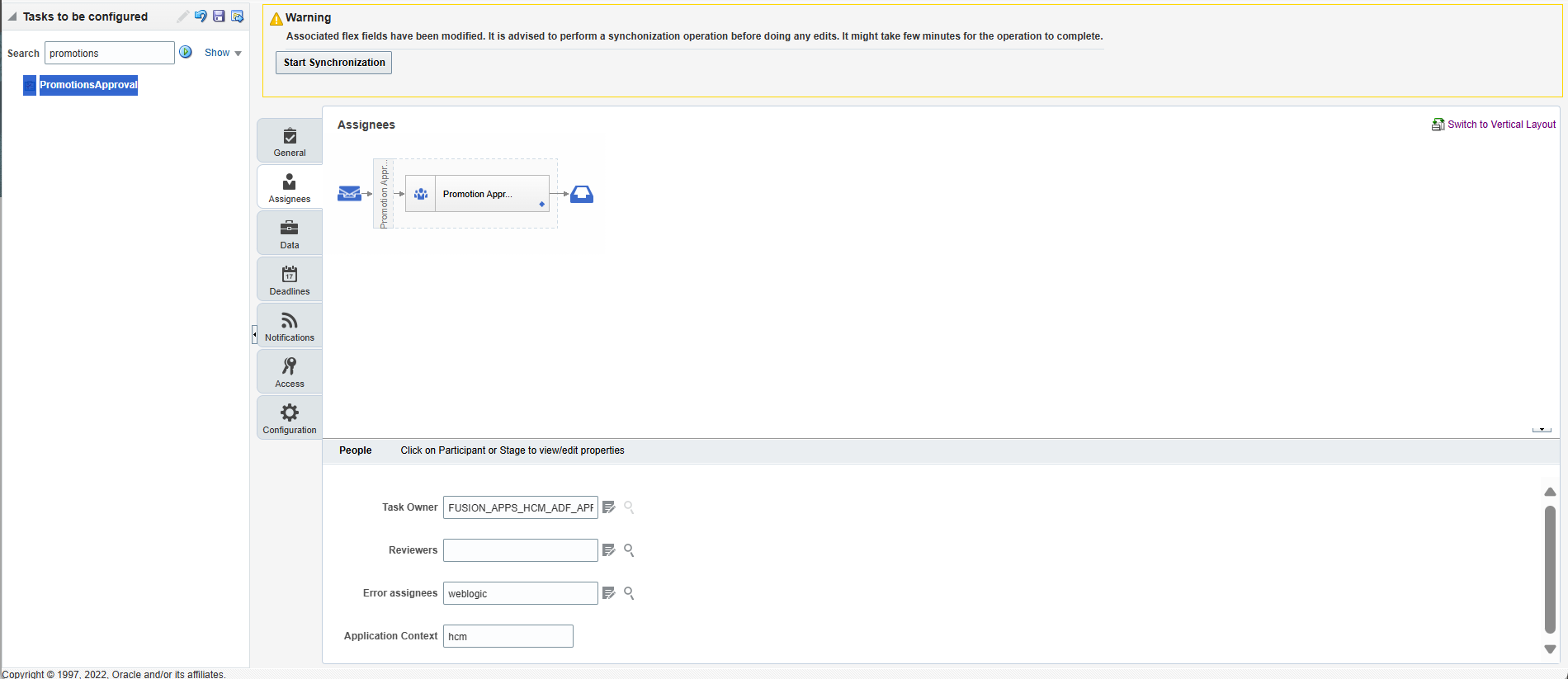Click the Task Owner input field
The width and height of the screenshot is (1568, 679).
click(x=521, y=507)
